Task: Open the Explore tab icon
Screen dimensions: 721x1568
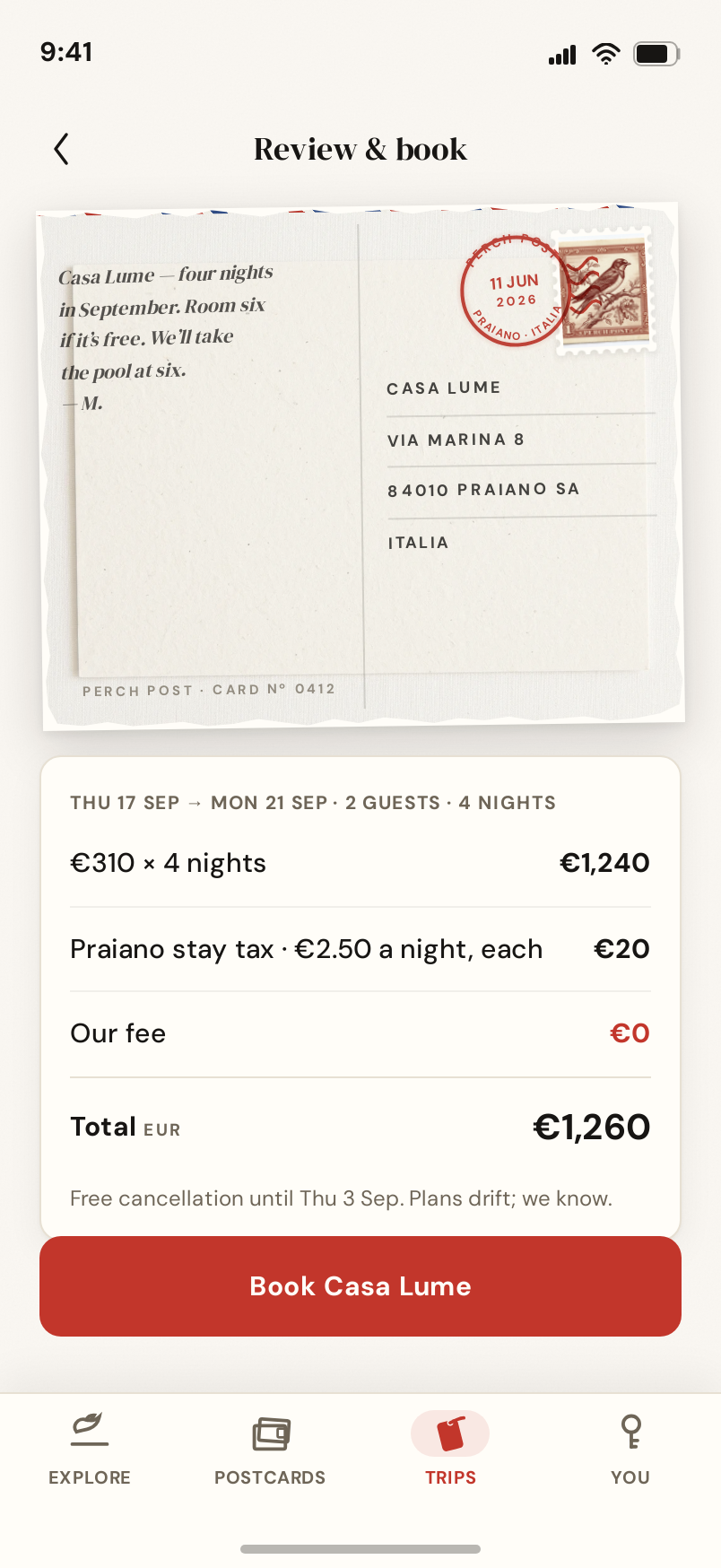Action: [90, 1430]
